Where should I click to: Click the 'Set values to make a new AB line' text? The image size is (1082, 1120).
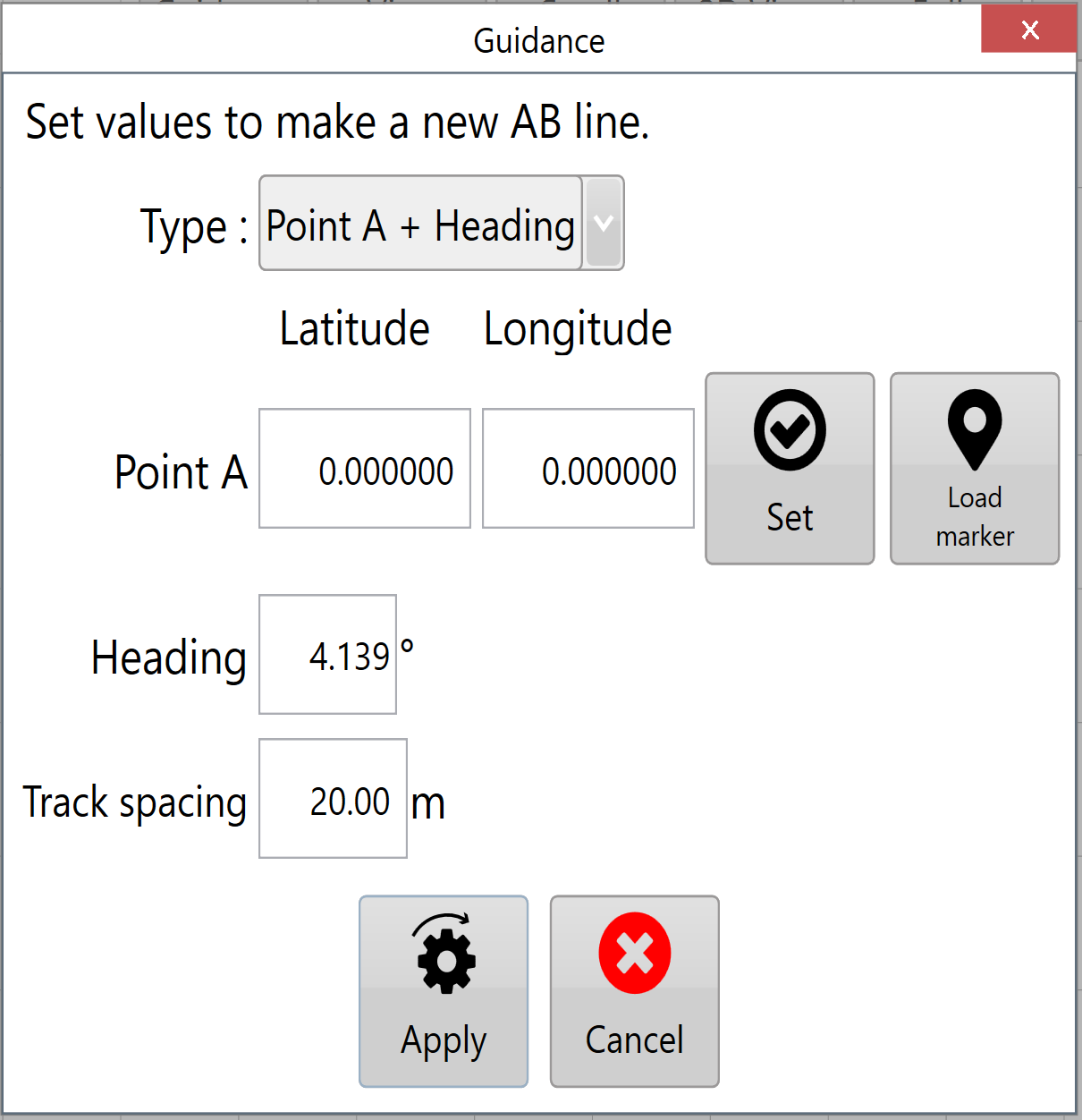(x=338, y=122)
